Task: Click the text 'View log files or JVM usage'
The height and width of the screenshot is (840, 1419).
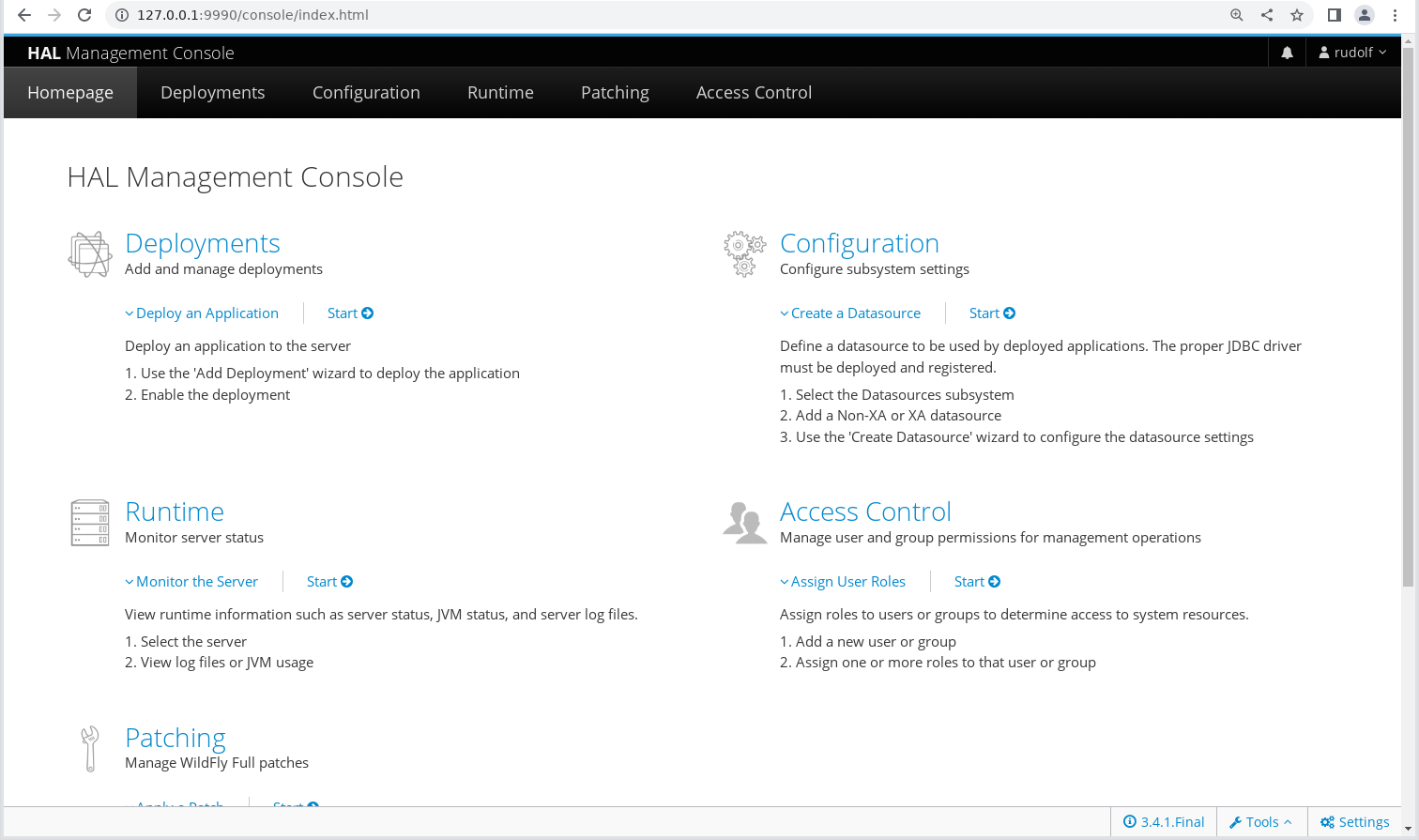Action: tap(227, 663)
